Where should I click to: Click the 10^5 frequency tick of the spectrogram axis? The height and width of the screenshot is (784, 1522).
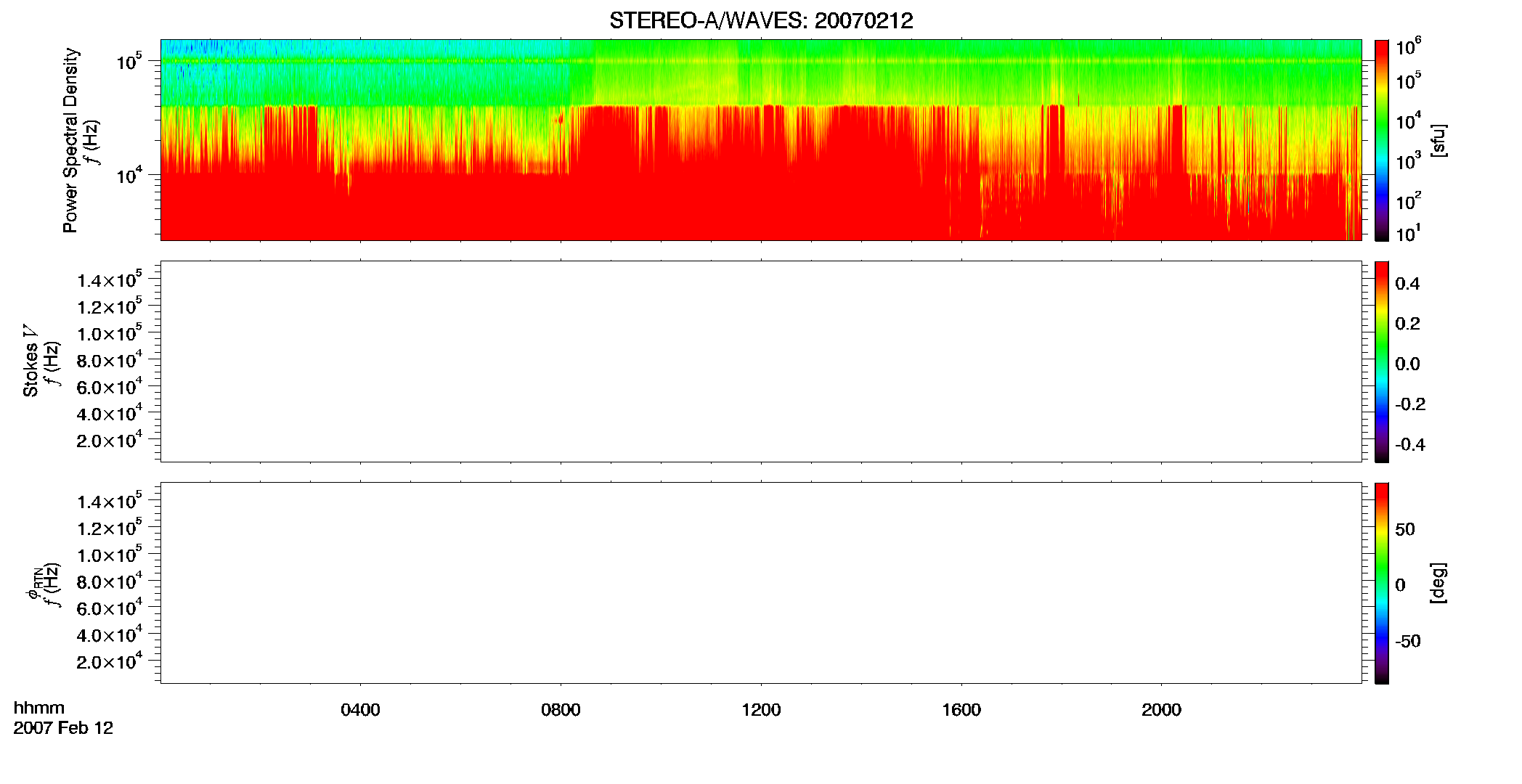point(129,61)
